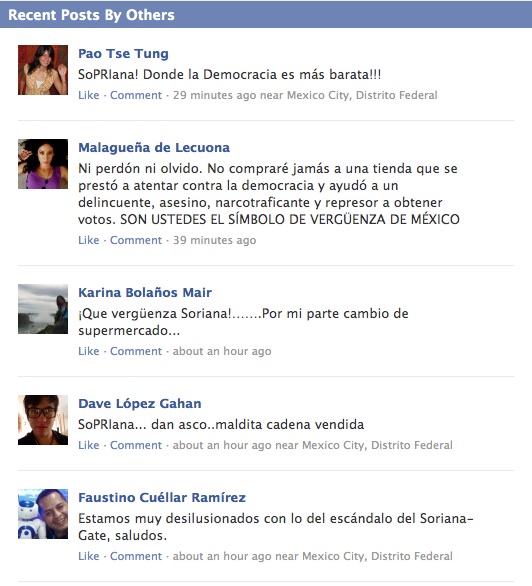Comment on Karina Bolaños Mair's post

[x=136, y=351]
